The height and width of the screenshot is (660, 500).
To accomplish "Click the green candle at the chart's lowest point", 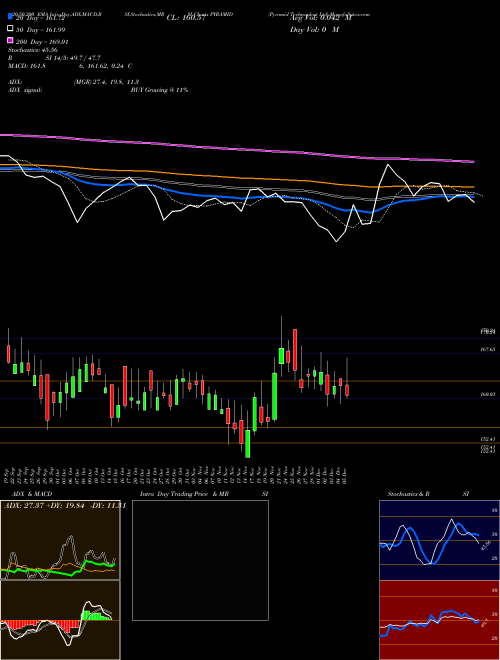I will coord(248,443).
